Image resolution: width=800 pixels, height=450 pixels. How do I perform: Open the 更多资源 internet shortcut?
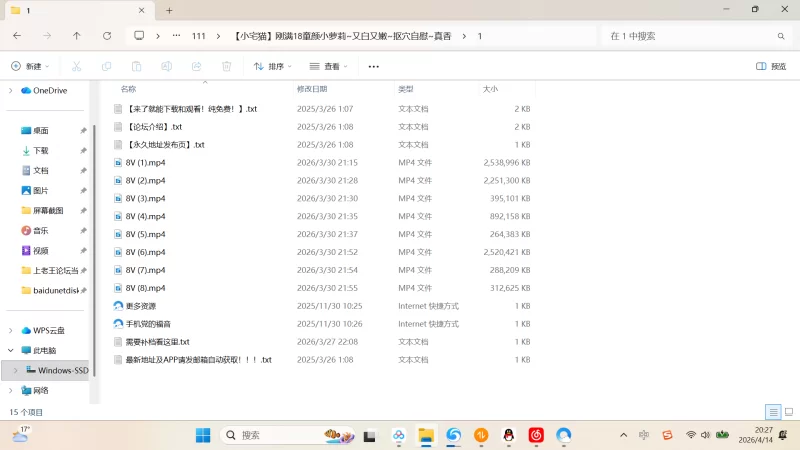pyautogui.click(x=118, y=306)
